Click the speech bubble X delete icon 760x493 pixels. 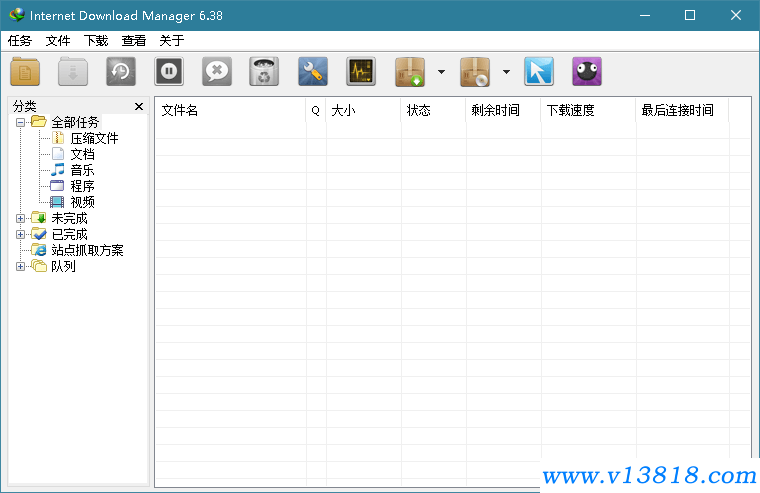coord(217,72)
